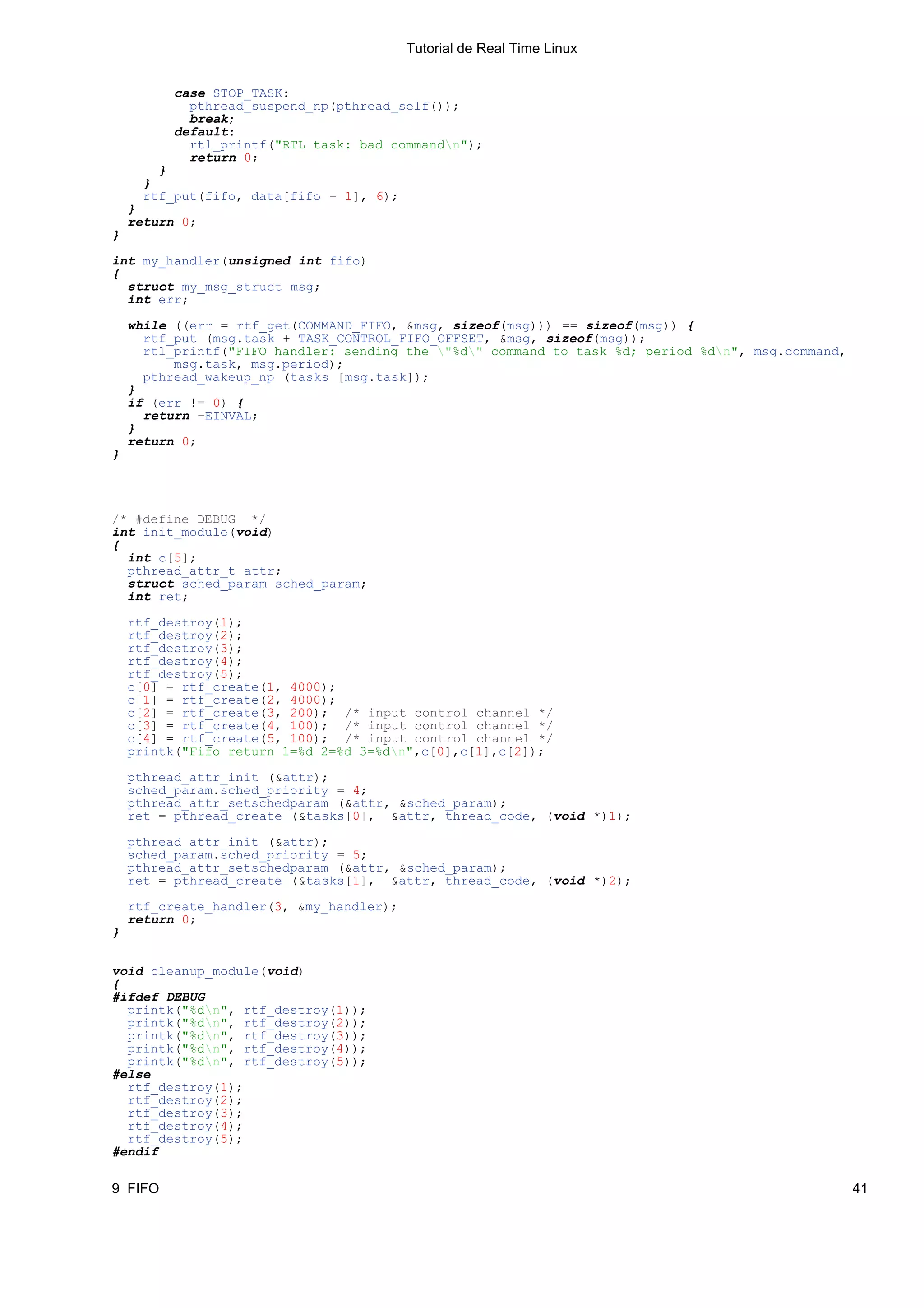
Task: Click 'pthread_suspend_np(pthread_self());' line
Action: [324, 107]
